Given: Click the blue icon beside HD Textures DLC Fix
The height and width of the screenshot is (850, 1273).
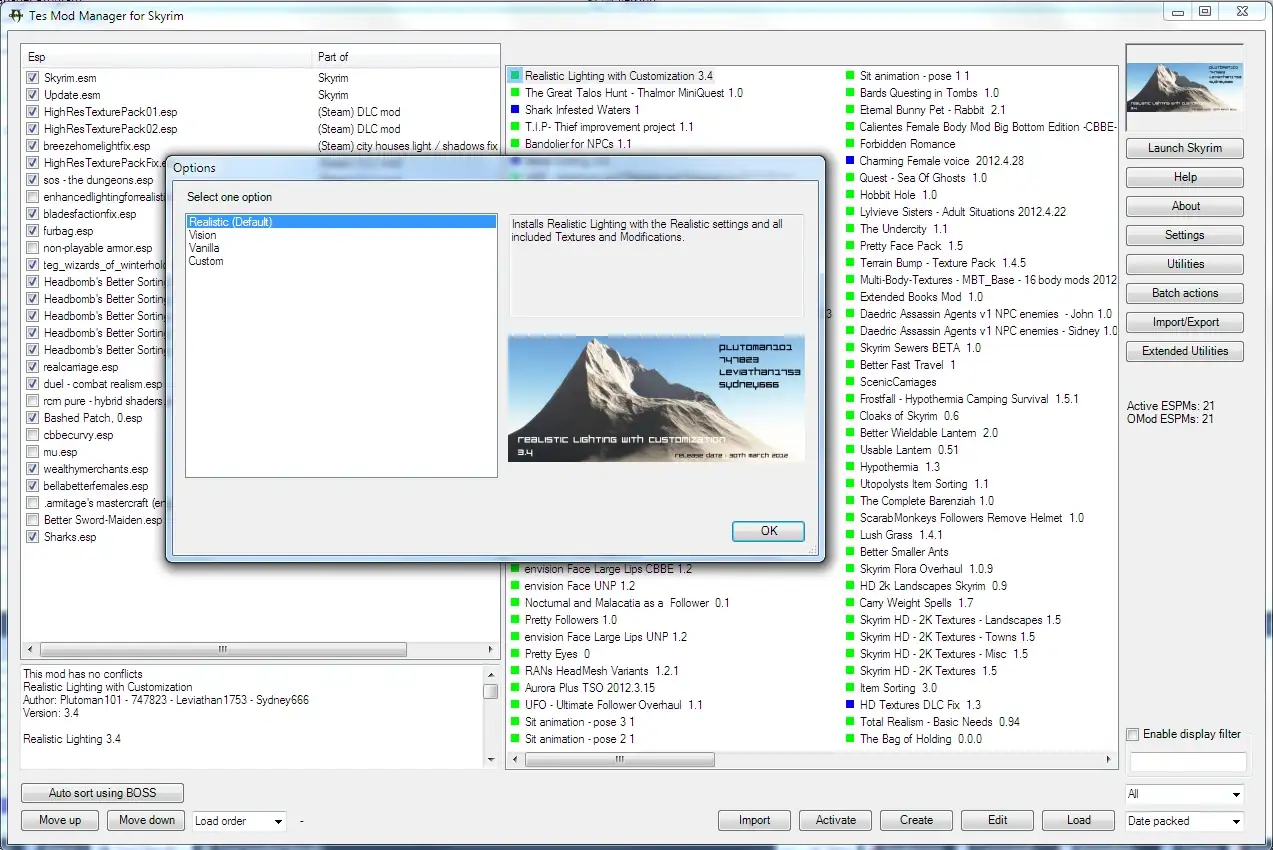Looking at the screenshot, I should (849, 704).
